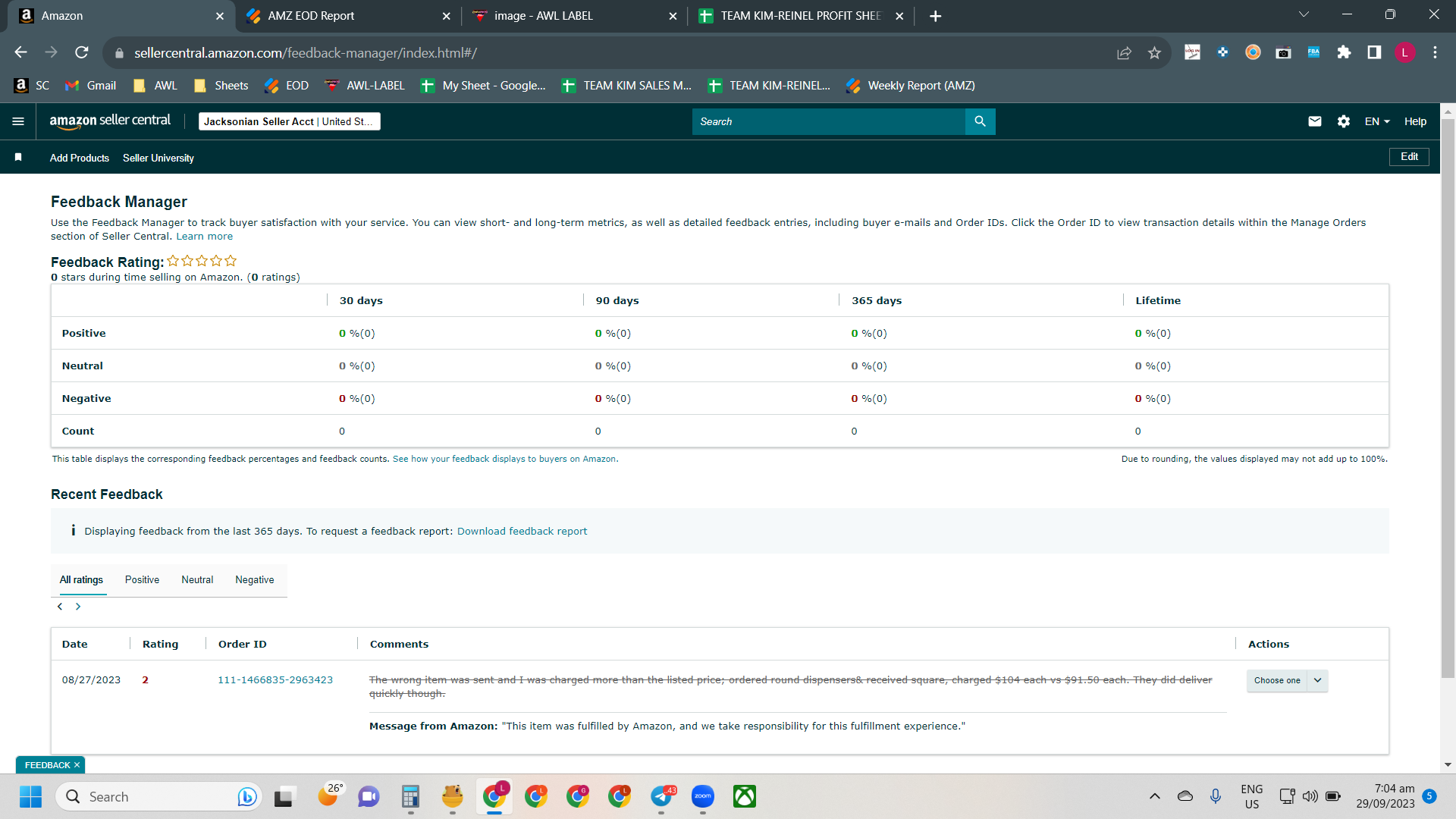Select the Negative feedback tab
The image size is (1456, 819).
255,579
